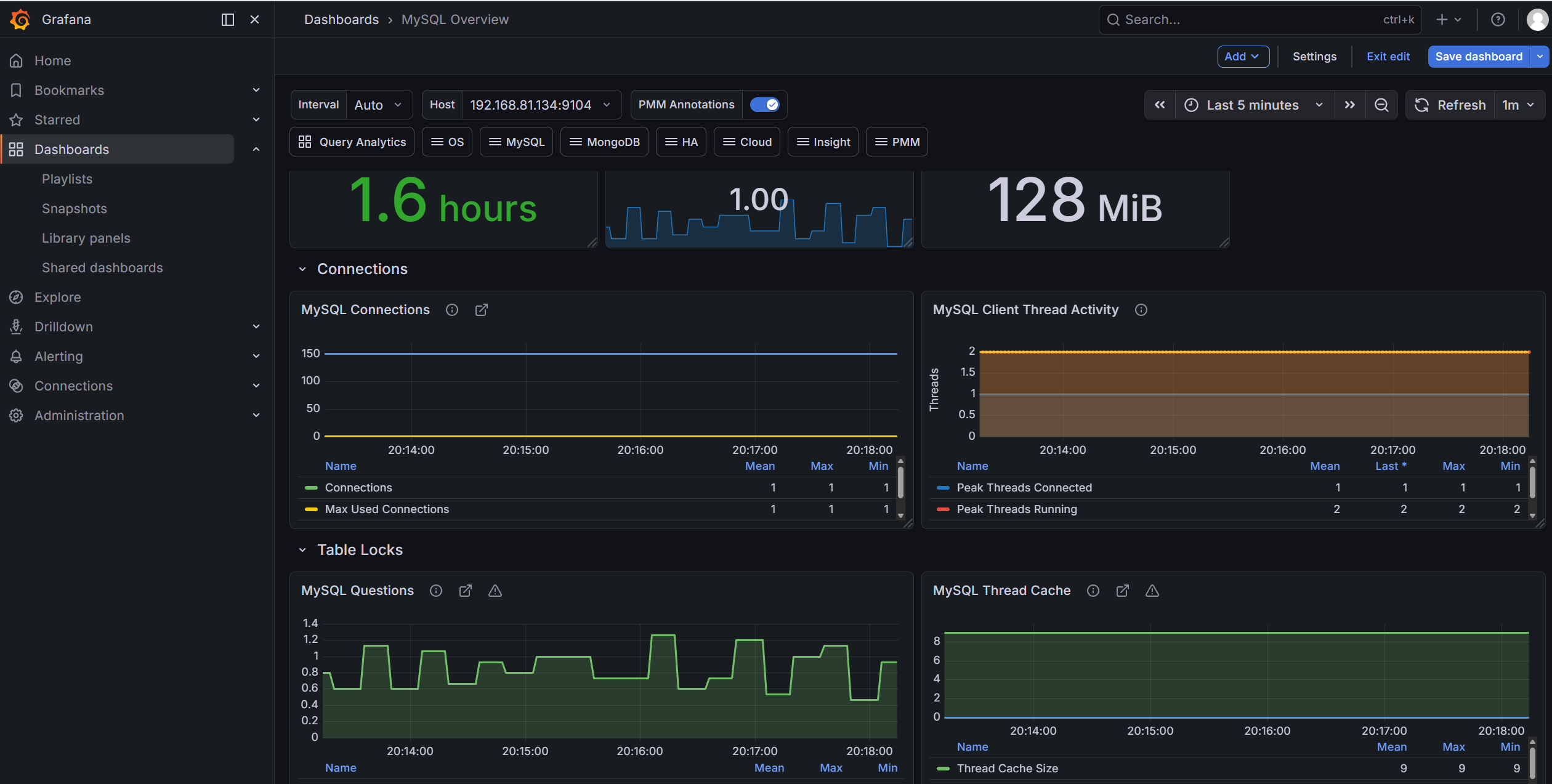Click the Grafana logo icon
This screenshot has width=1552, height=784.
(x=20, y=19)
